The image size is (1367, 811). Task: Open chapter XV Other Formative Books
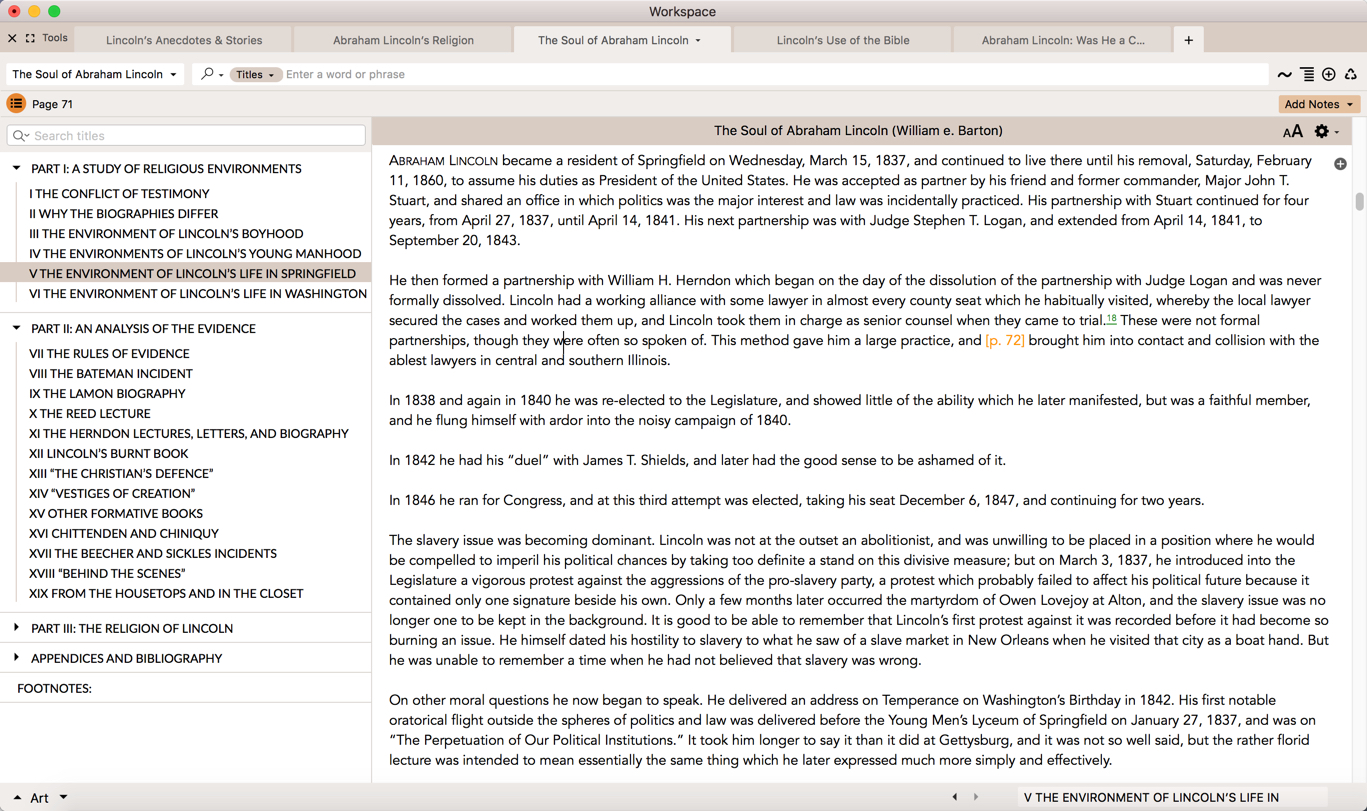point(116,513)
